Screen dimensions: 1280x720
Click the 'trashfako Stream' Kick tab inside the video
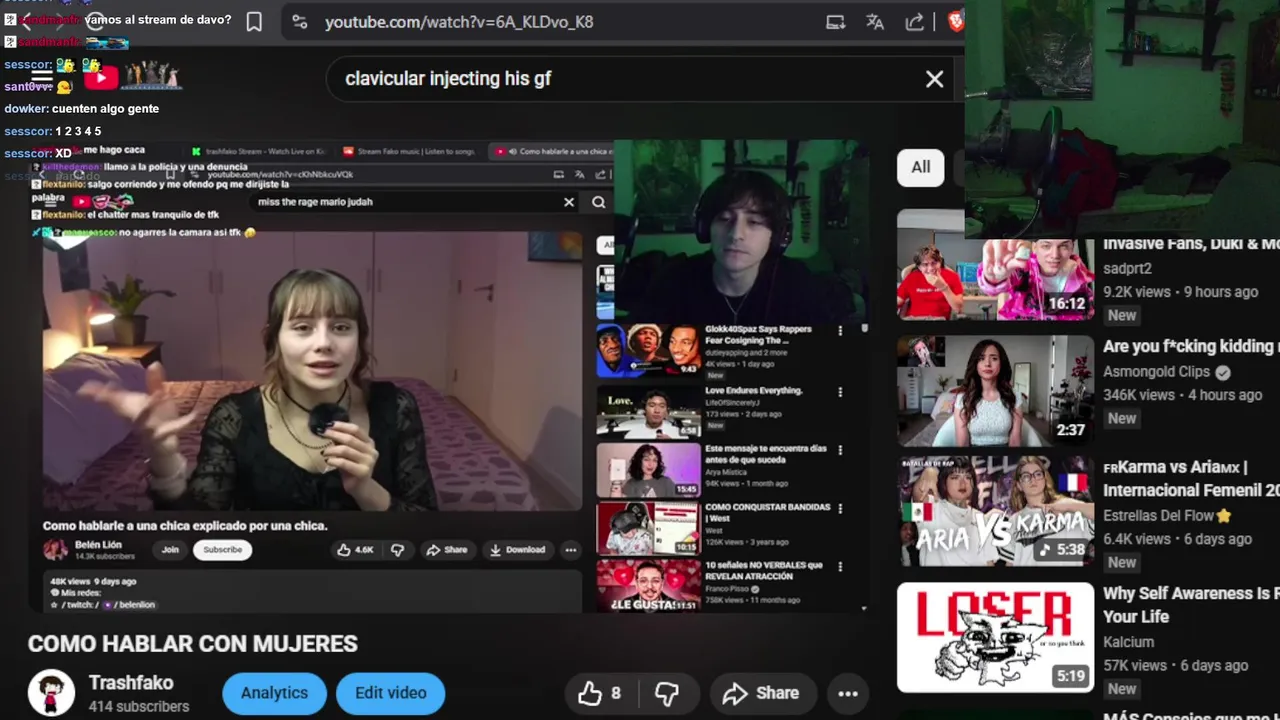[x=258, y=151]
